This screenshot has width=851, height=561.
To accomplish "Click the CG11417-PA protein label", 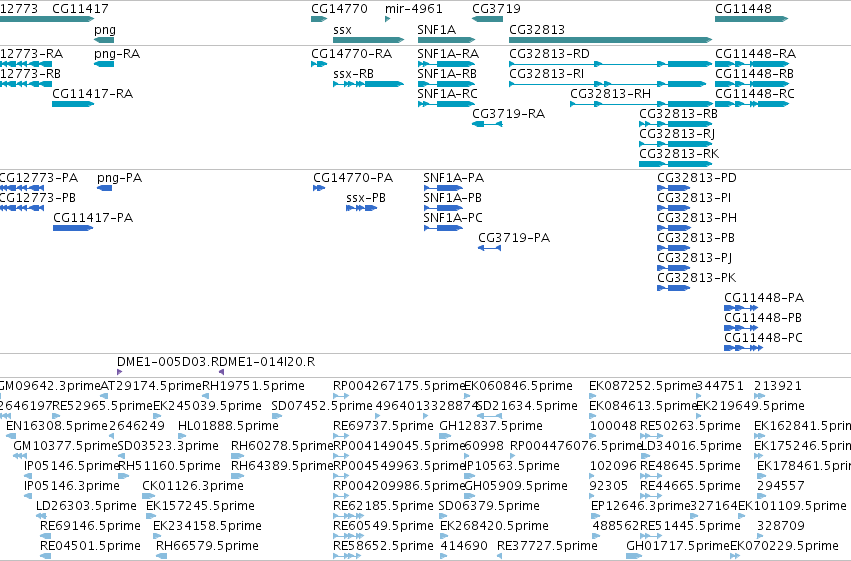I will 93,218.
